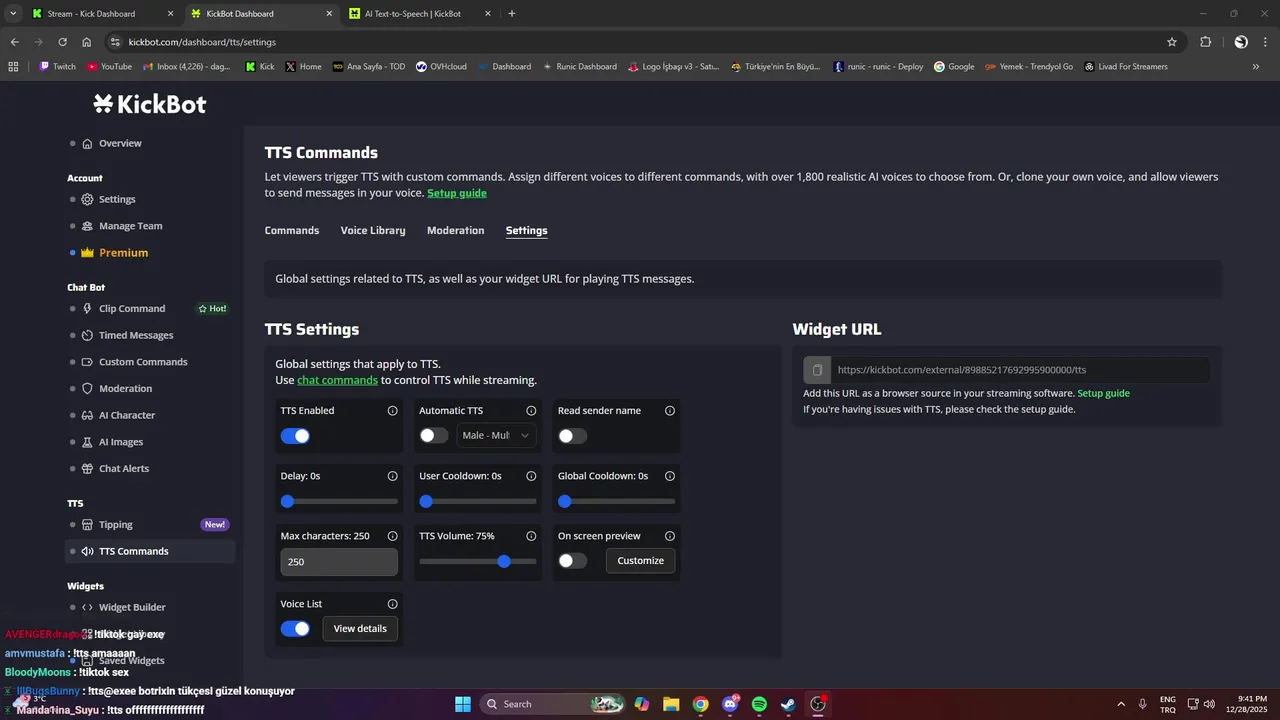Click the Windows taskbar Search box
Image resolution: width=1280 pixels, height=720 pixels.
(553, 704)
